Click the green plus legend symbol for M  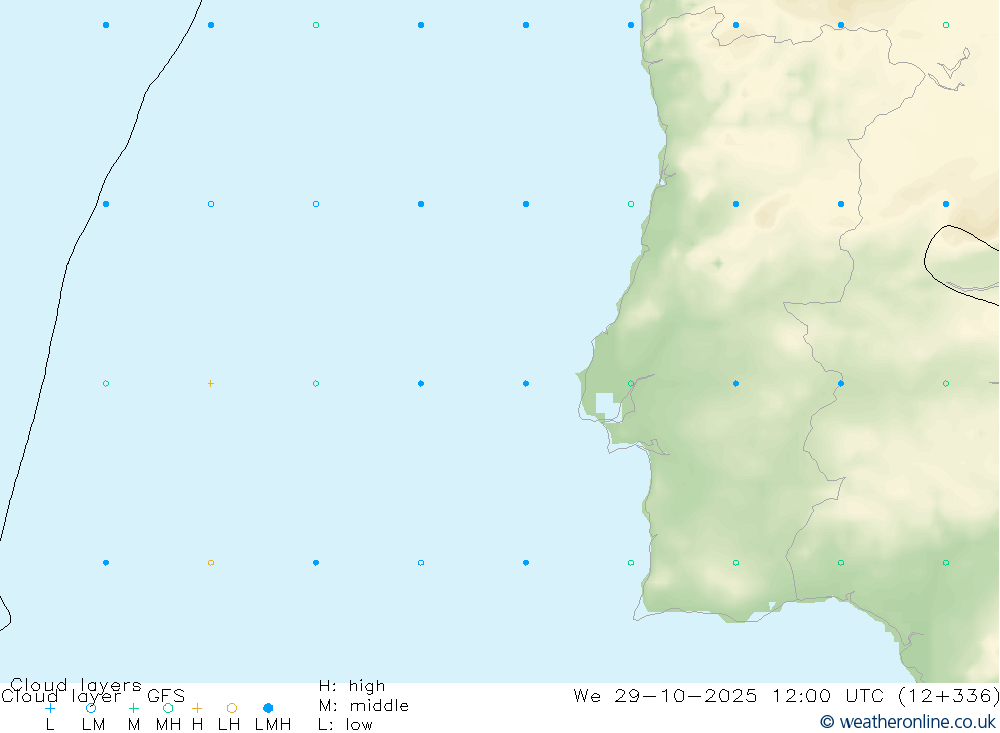click(x=133, y=708)
